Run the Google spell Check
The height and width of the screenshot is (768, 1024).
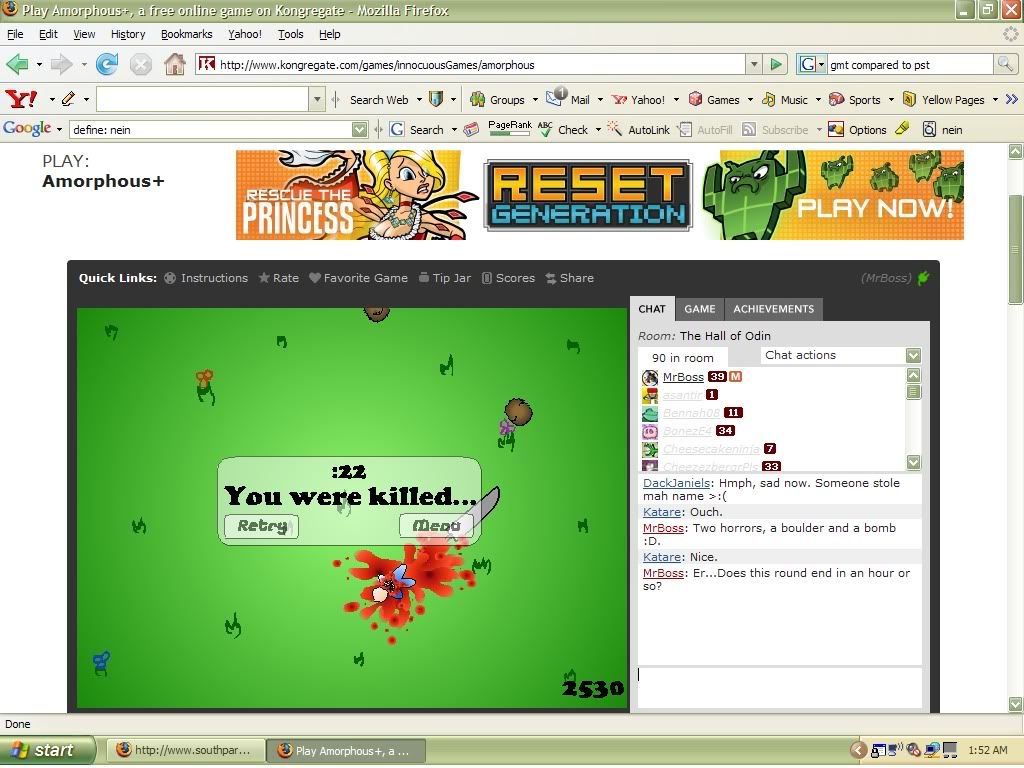pyautogui.click(x=563, y=129)
